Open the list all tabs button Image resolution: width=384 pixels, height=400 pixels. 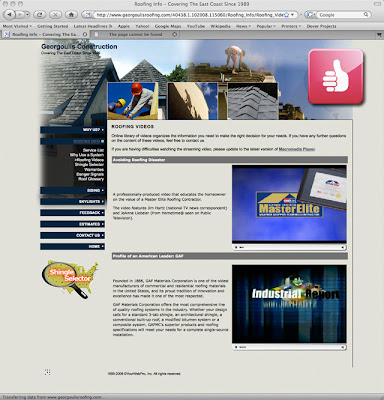[379, 34]
